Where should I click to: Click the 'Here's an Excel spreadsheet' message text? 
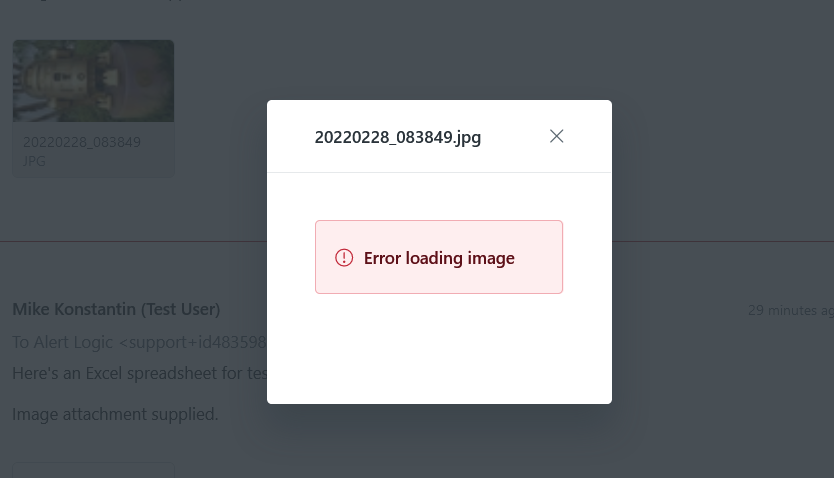point(139,373)
